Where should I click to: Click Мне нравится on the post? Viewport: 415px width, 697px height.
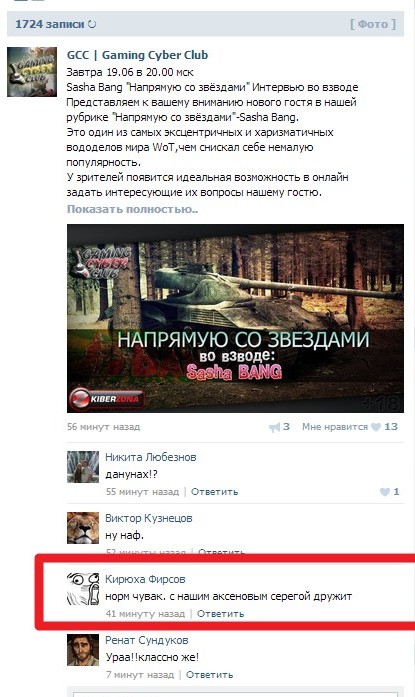pyautogui.click(x=335, y=427)
